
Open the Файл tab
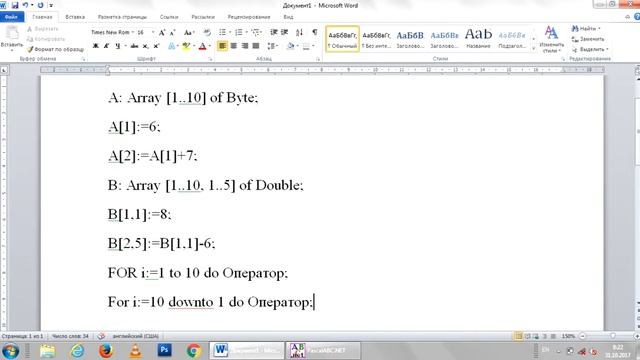tap(11, 17)
